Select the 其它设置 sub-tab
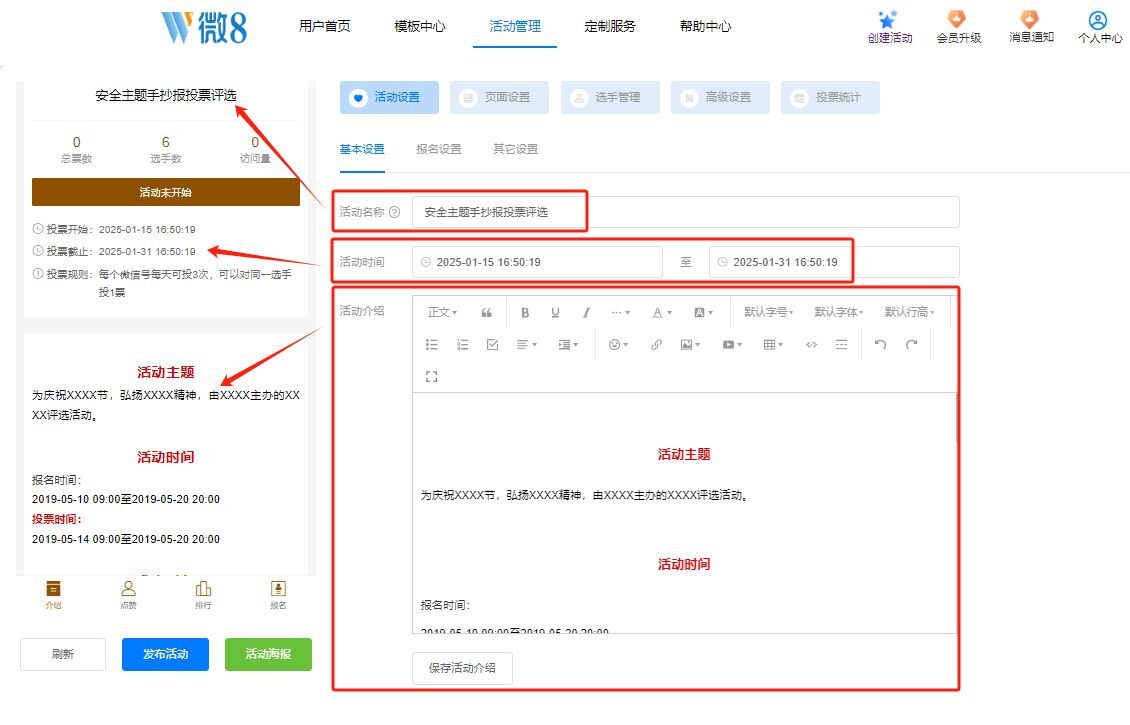Viewport: 1130px width, 725px height. coord(515,149)
